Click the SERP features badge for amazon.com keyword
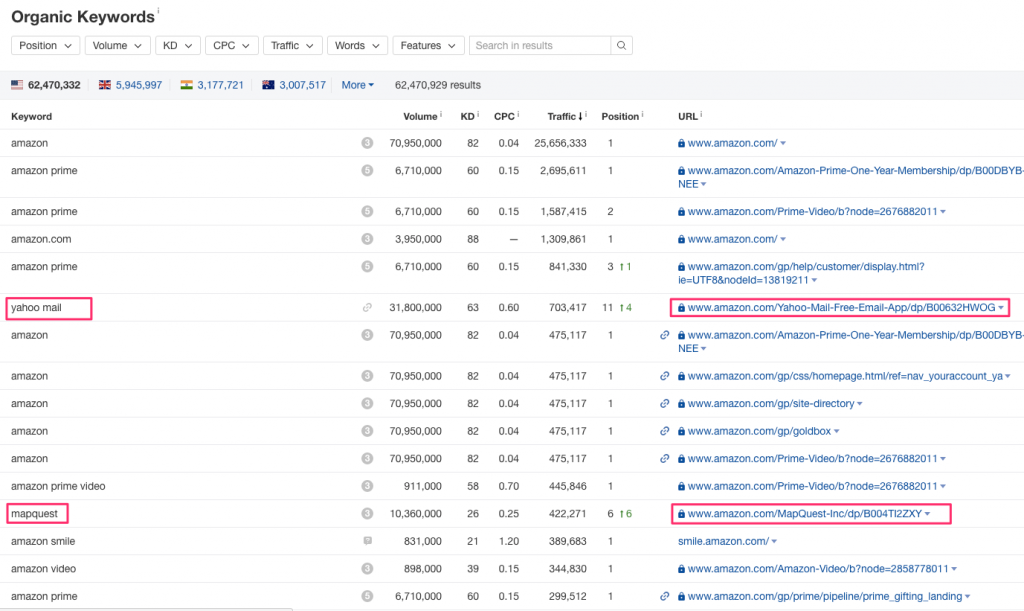 pyautogui.click(x=367, y=239)
